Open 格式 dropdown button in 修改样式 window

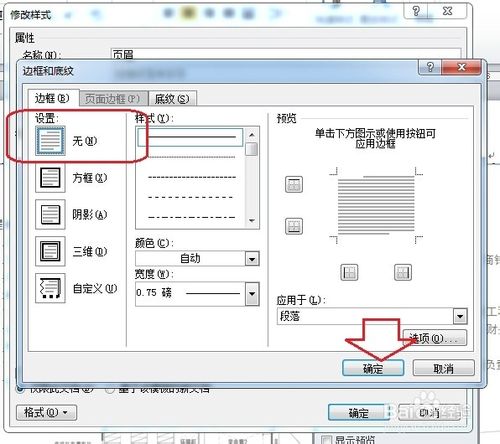[x=46, y=413]
